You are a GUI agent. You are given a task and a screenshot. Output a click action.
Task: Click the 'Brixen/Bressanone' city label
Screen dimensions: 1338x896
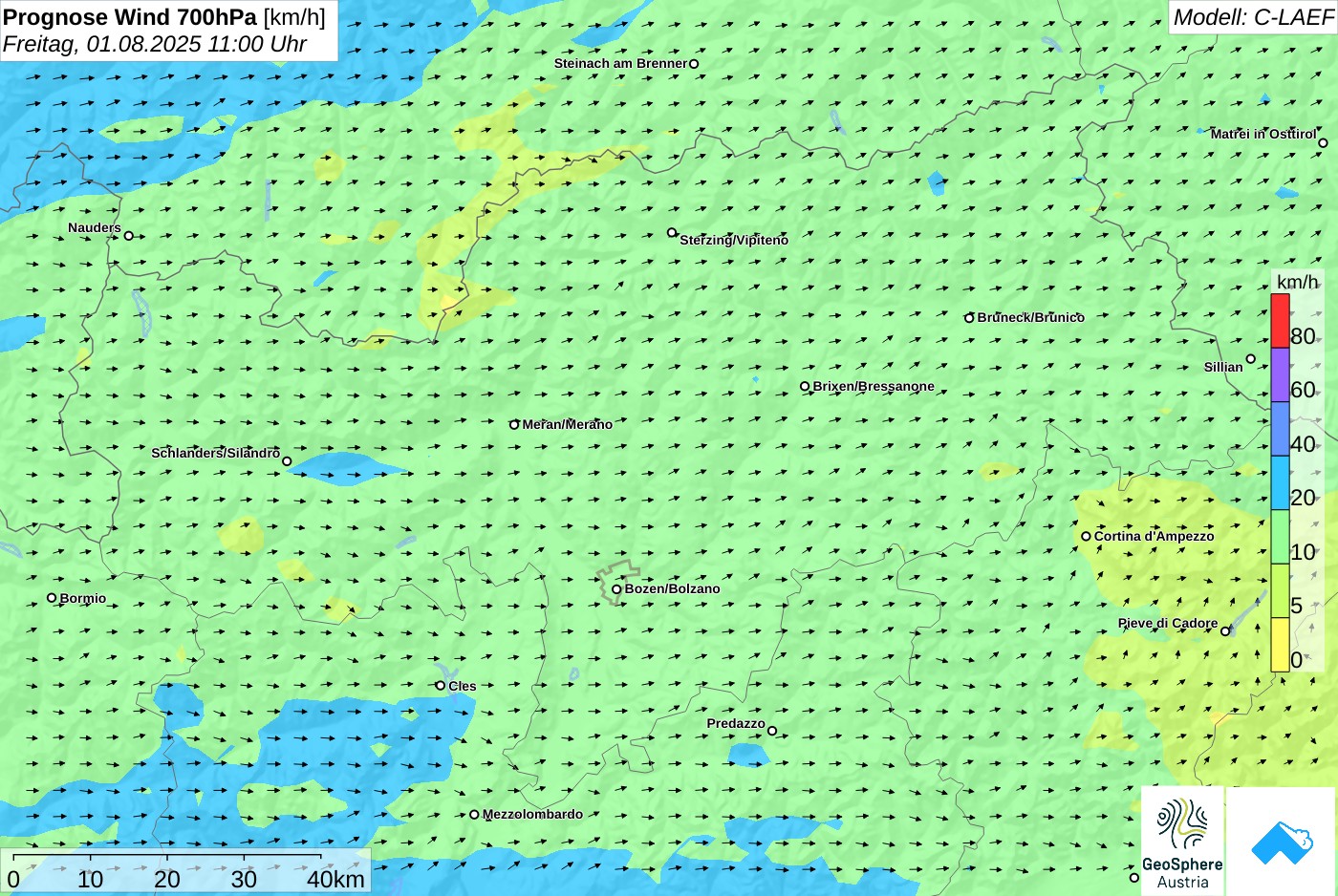[874, 387]
